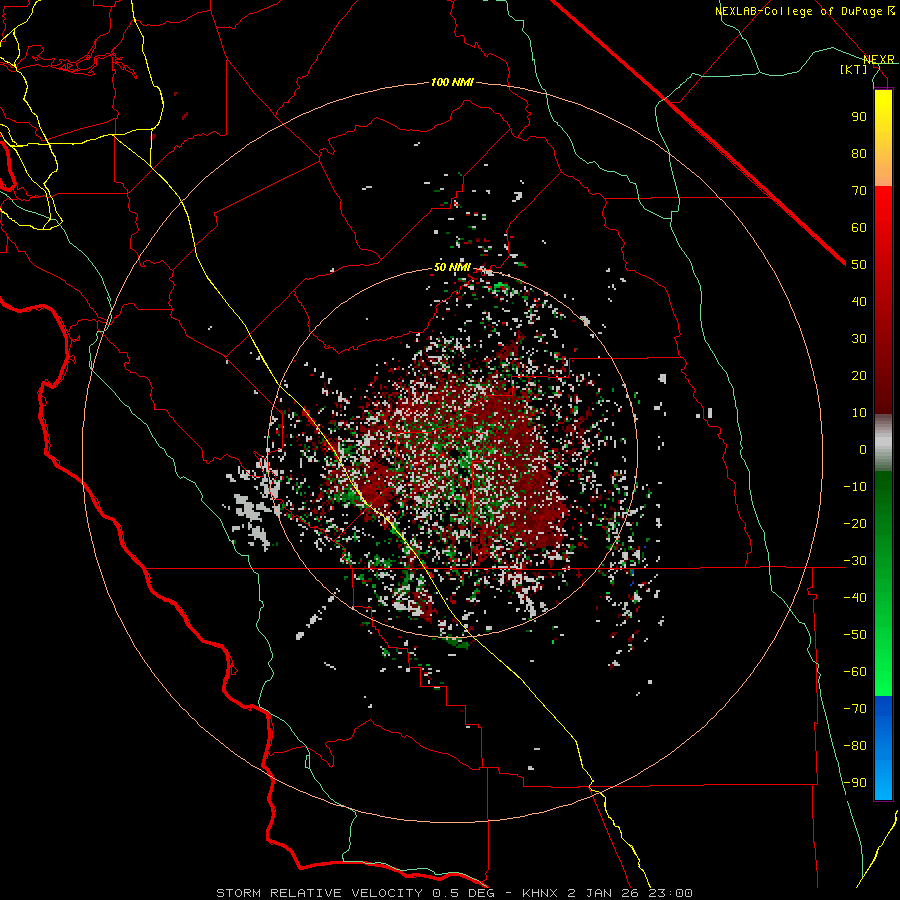Click the blue bottom segment of color bar
Screen dimensions: 900x900
pyautogui.click(x=883, y=748)
